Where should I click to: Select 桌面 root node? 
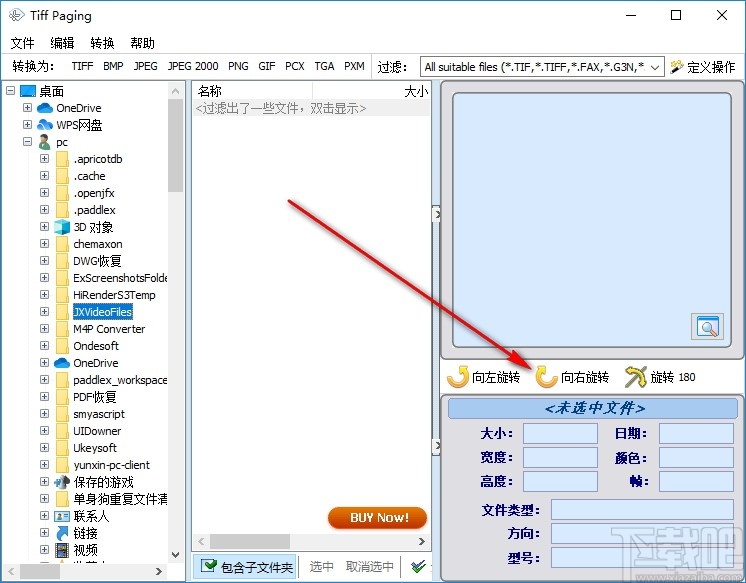point(51,91)
